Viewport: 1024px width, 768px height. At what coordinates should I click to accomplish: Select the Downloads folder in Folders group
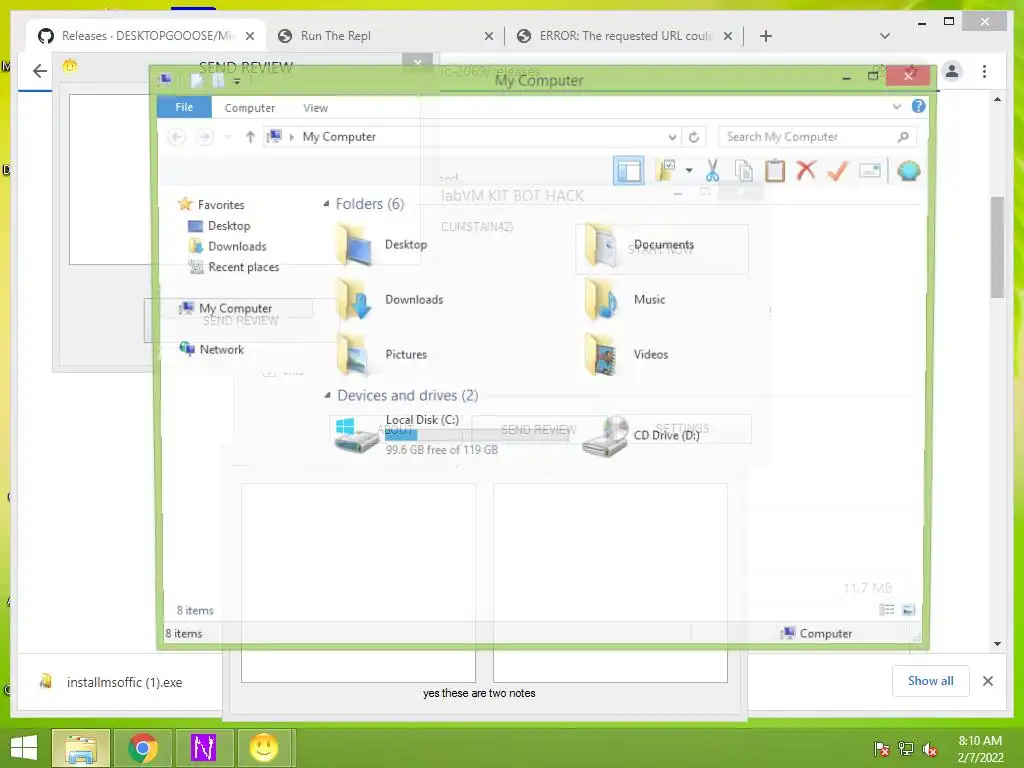tap(389, 300)
